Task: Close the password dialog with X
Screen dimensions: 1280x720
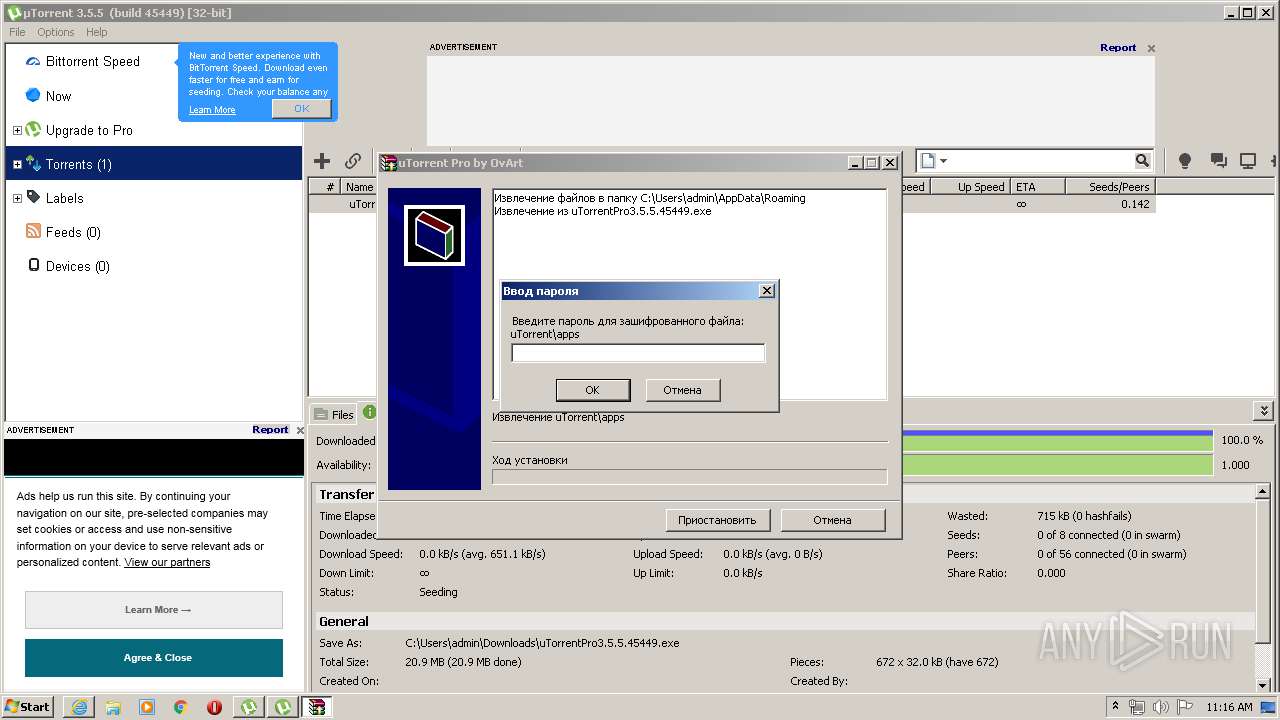Action: 767,291
